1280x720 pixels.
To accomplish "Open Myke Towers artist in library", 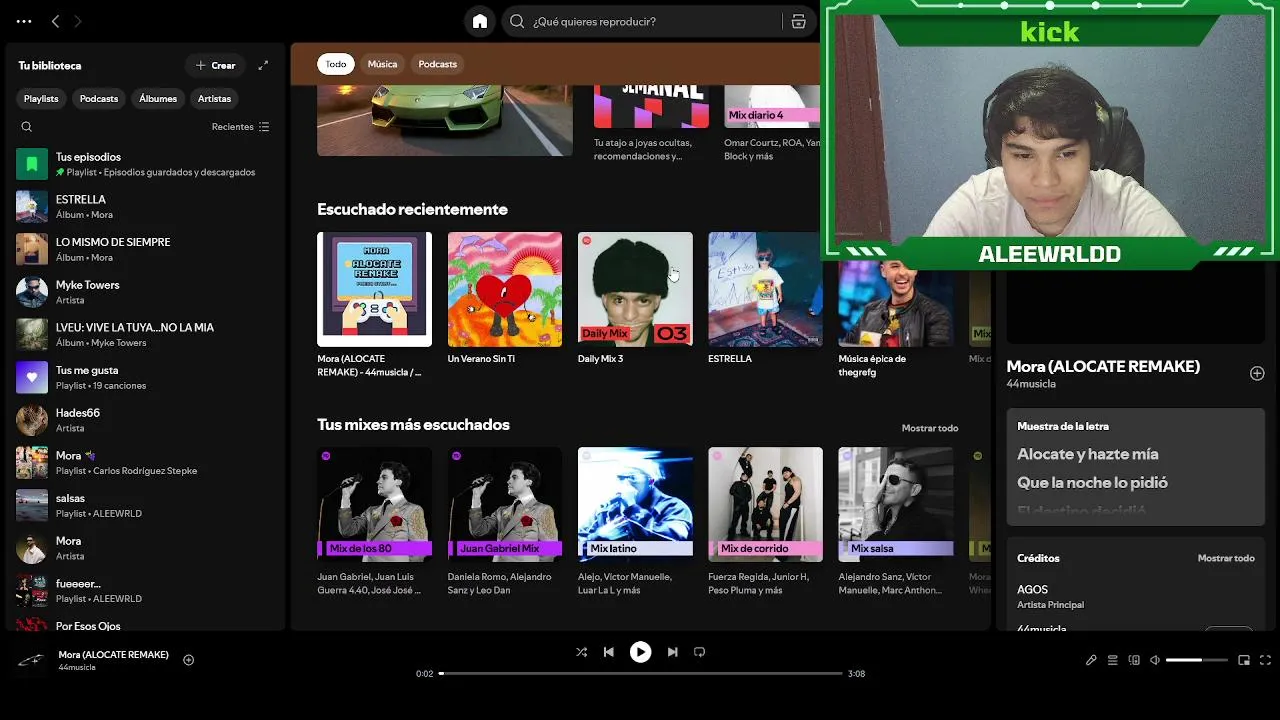I will coord(145,292).
